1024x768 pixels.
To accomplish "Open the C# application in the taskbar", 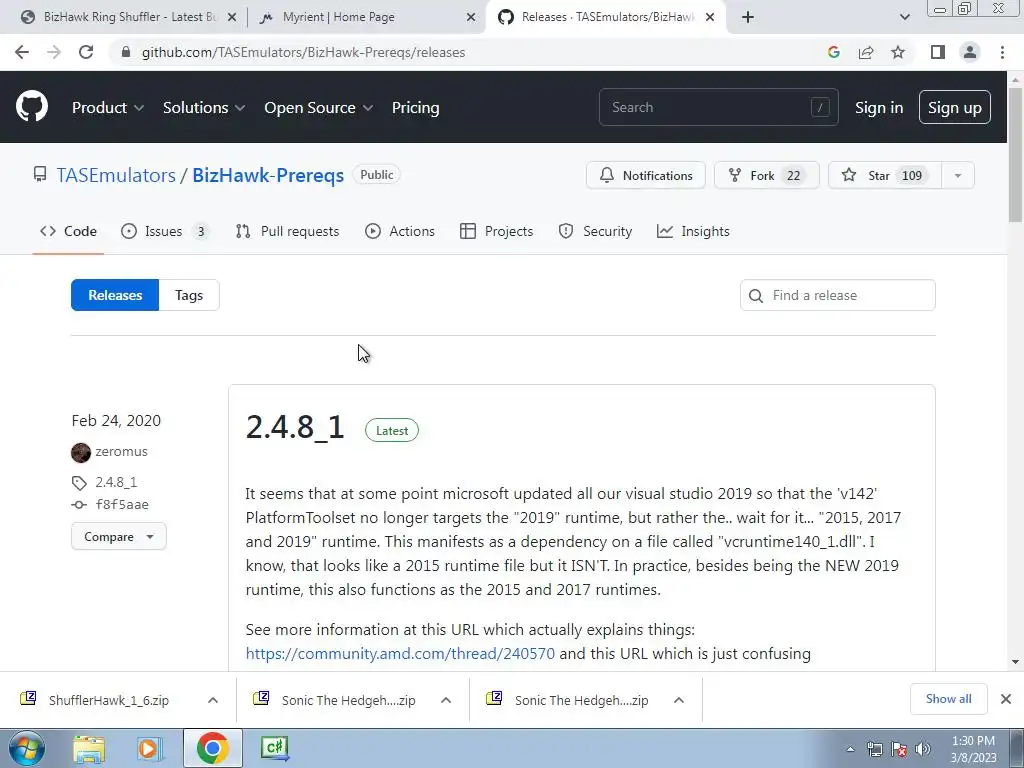I will point(274,748).
